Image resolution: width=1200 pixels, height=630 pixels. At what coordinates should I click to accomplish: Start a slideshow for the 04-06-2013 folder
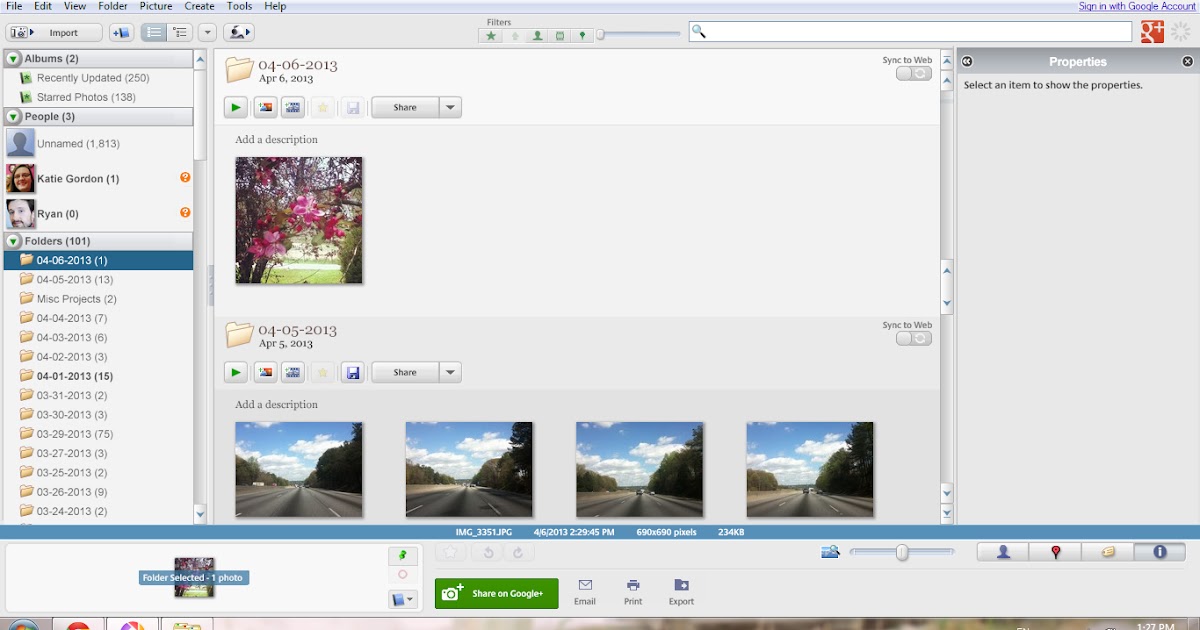236,107
